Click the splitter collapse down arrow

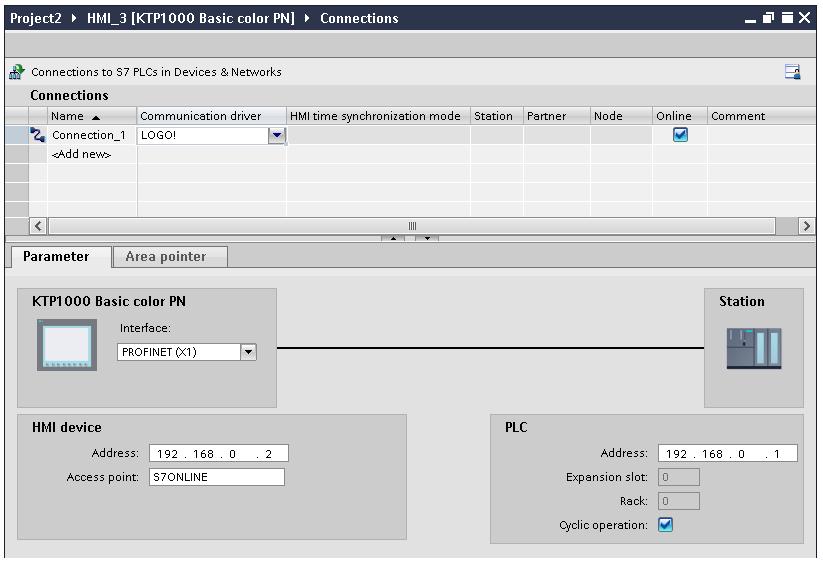pos(427,238)
